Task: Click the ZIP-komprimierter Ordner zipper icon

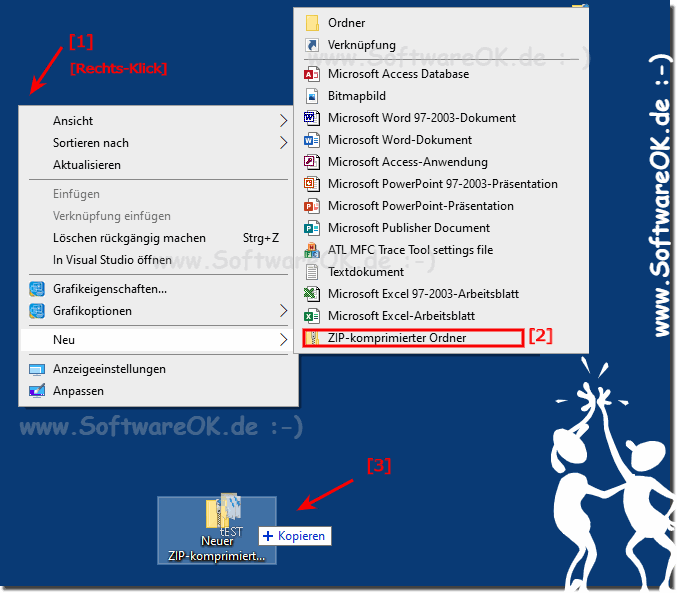Action: click(x=312, y=338)
